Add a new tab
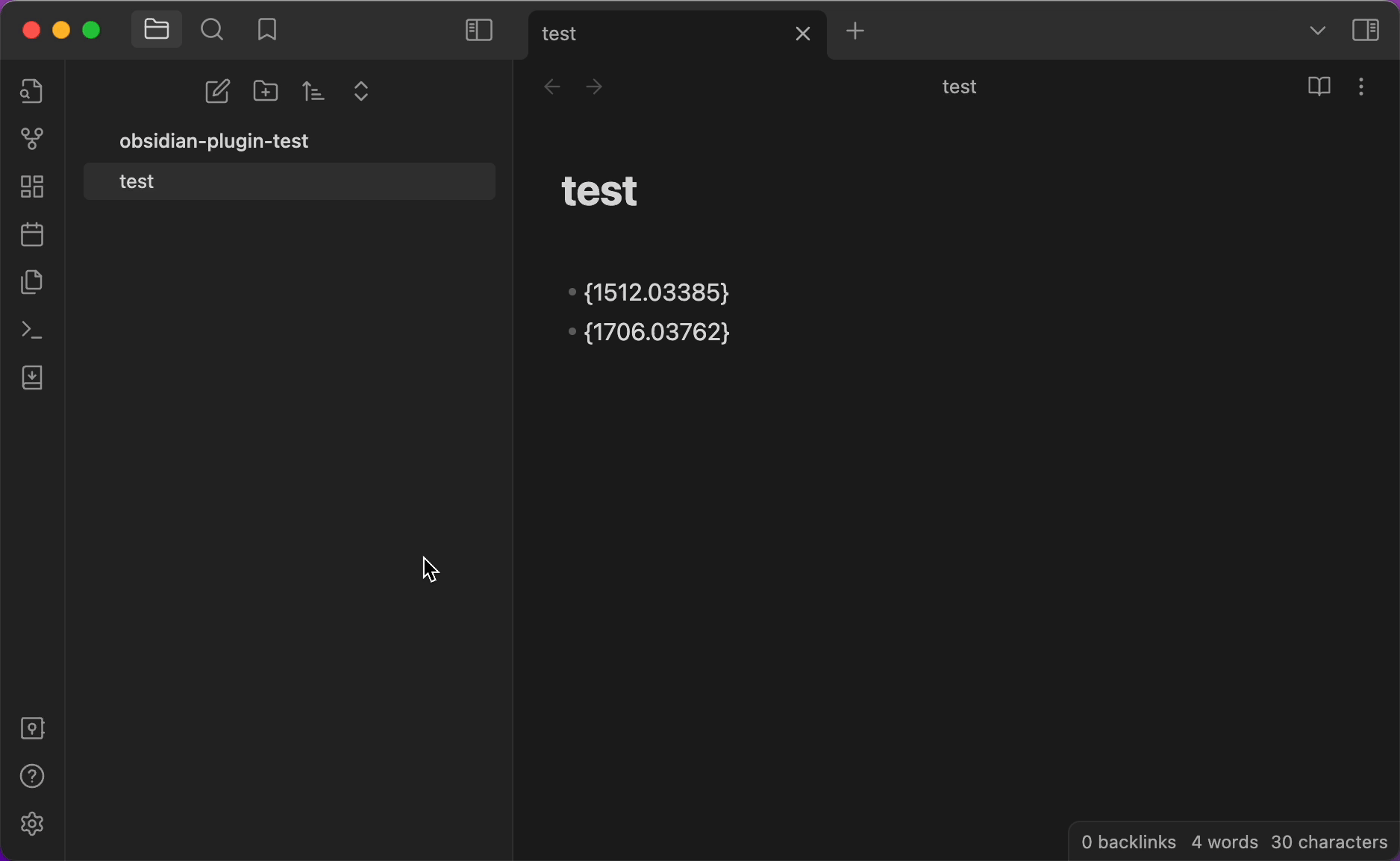 (856, 31)
